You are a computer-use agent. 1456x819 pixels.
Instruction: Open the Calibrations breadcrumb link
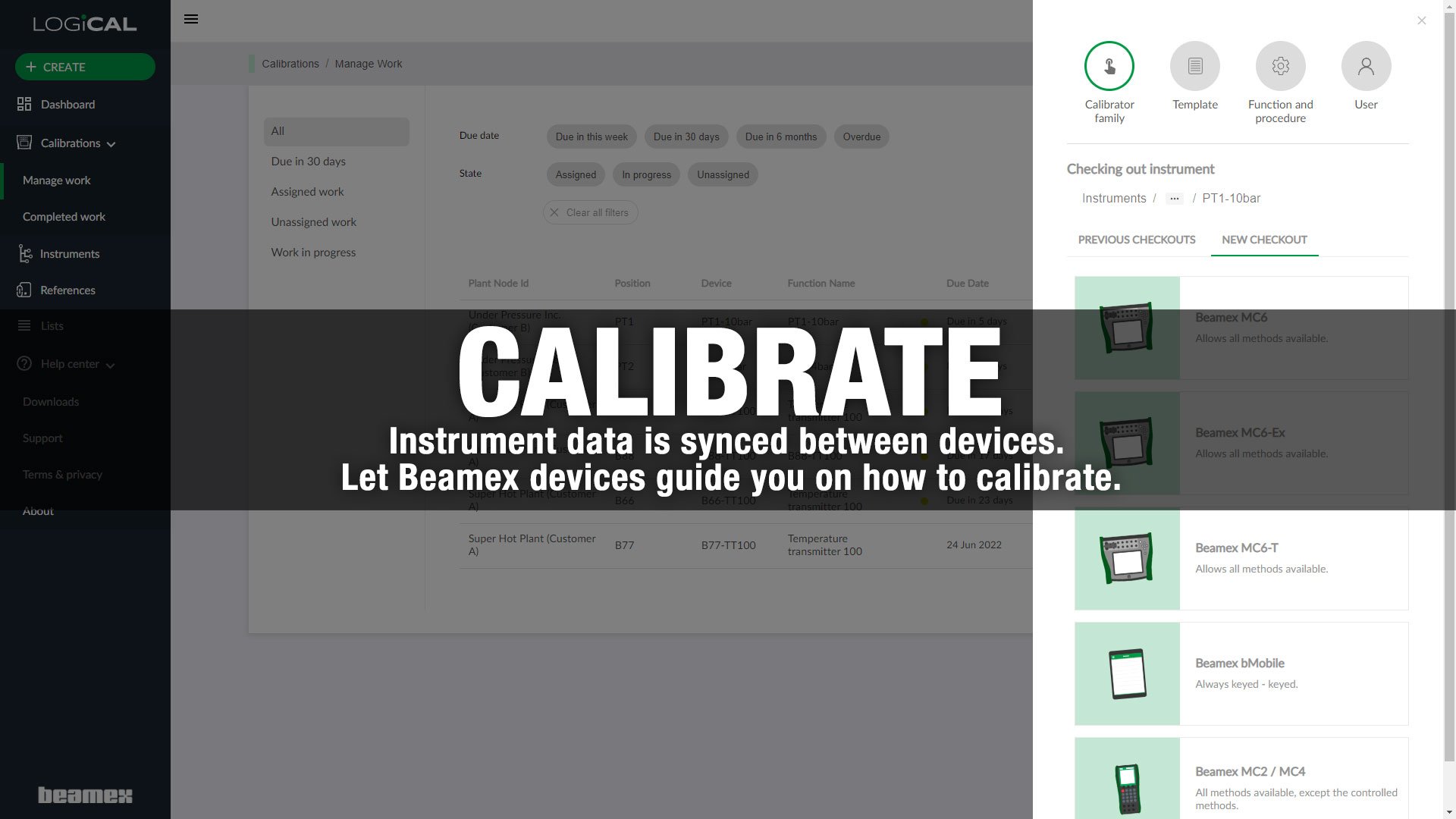pyautogui.click(x=290, y=64)
